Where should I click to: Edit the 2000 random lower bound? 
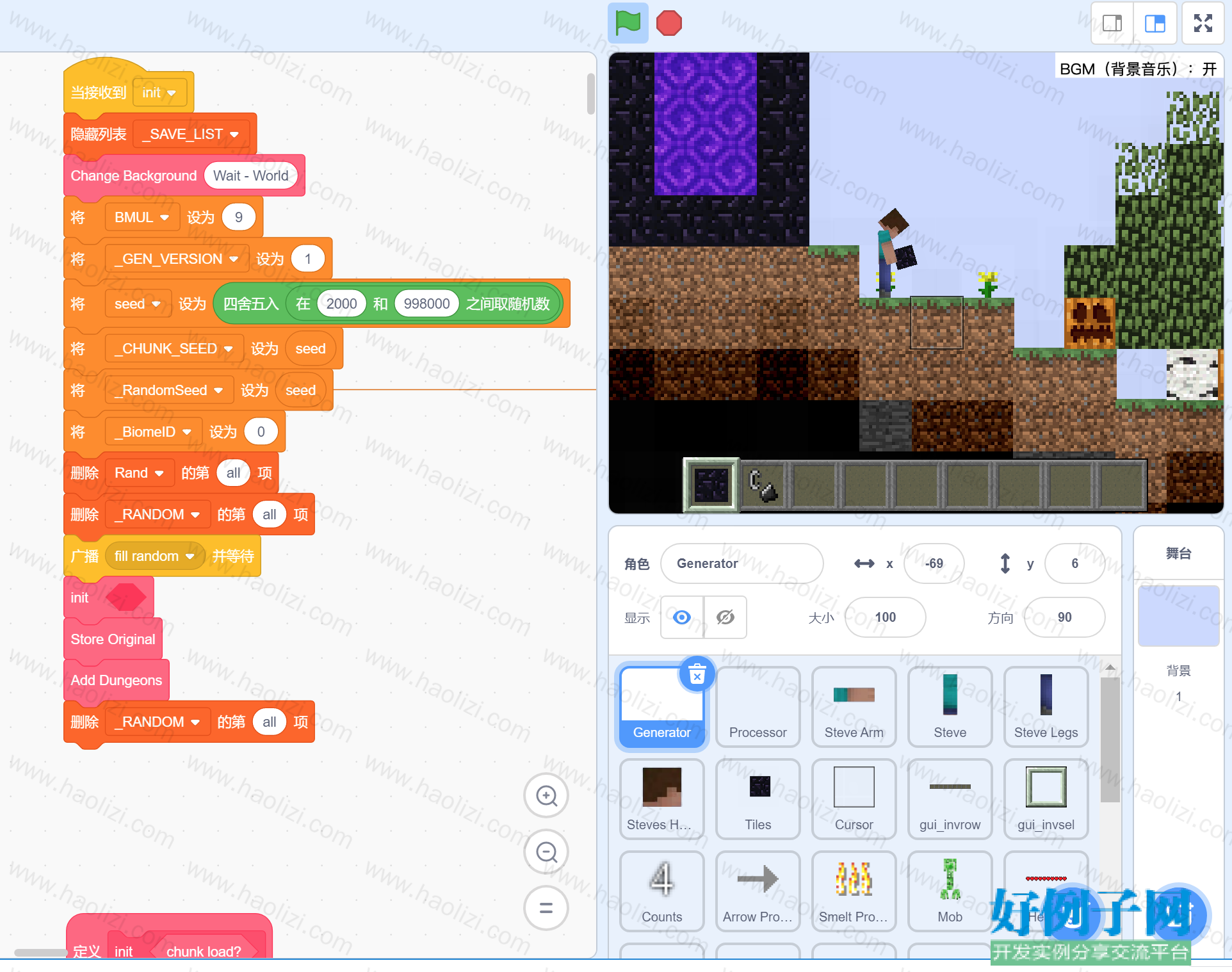click(x=341, y=304)
